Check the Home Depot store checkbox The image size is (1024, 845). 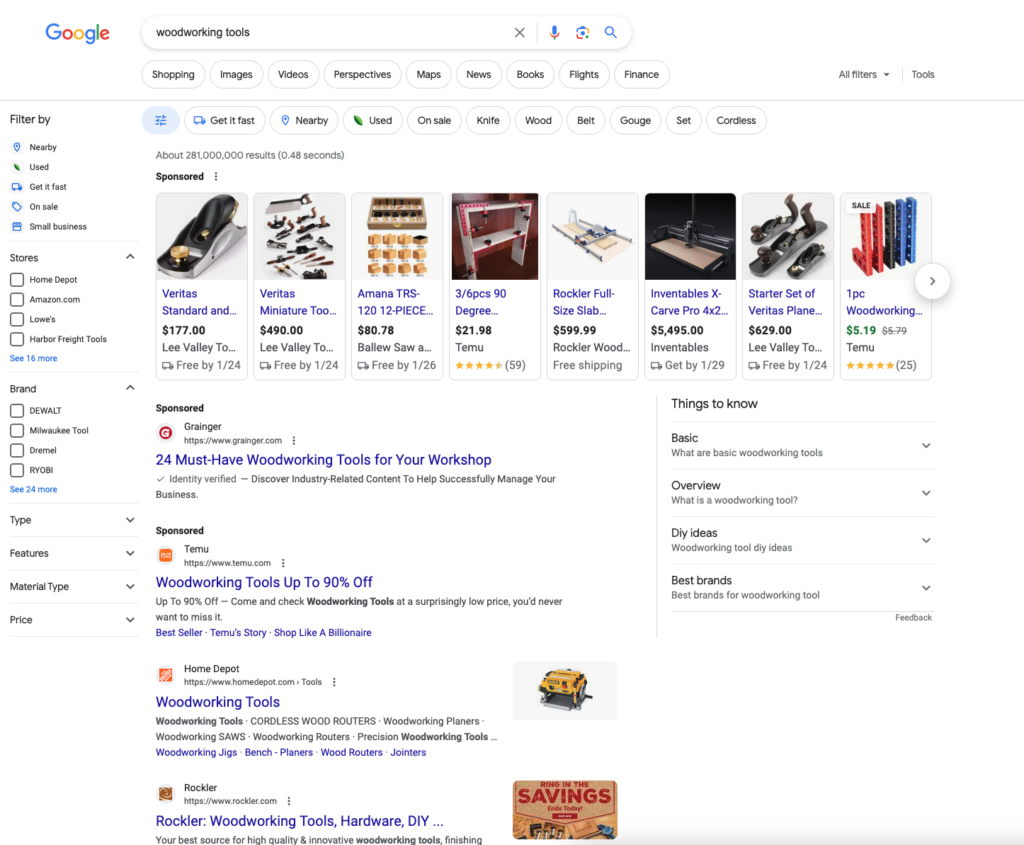[17, 280]
